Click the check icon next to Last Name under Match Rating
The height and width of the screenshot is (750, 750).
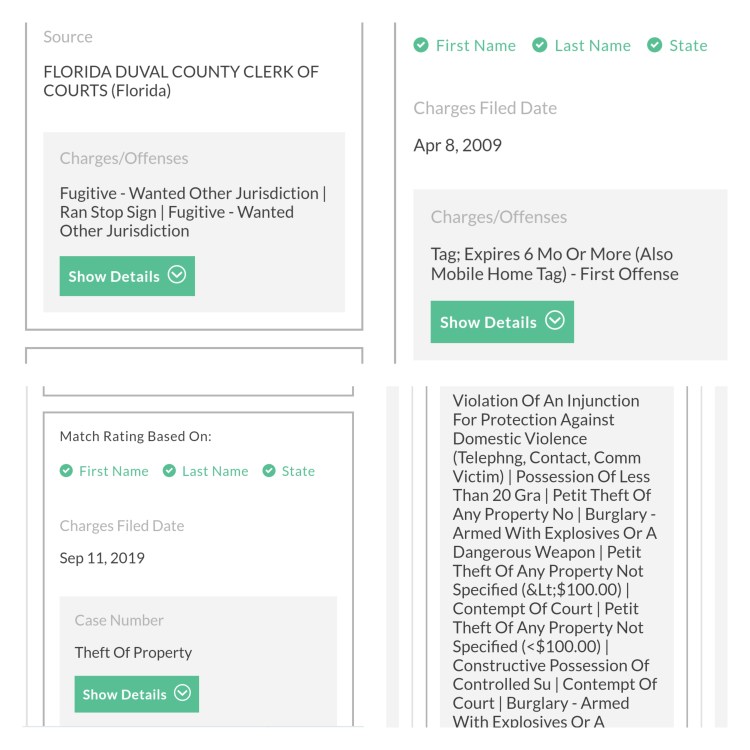(169, 471)
